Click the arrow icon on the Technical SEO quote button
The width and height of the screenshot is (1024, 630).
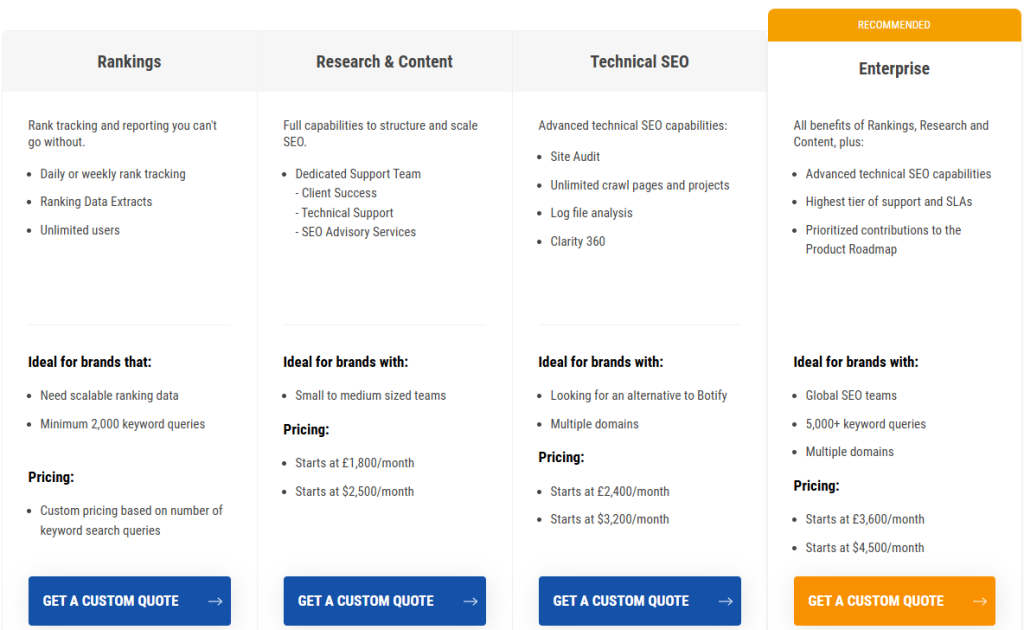click(725, 601)
